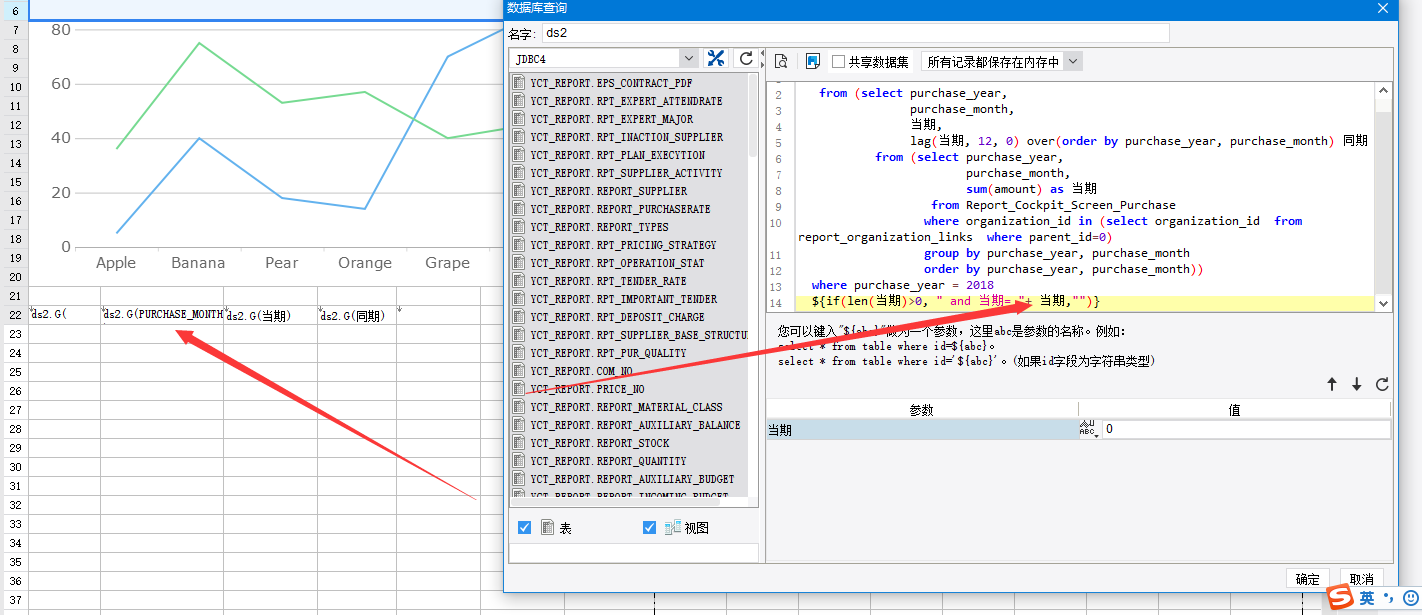
Task: Click spreadsheet row header 22
Action: [x=14, y=315]
